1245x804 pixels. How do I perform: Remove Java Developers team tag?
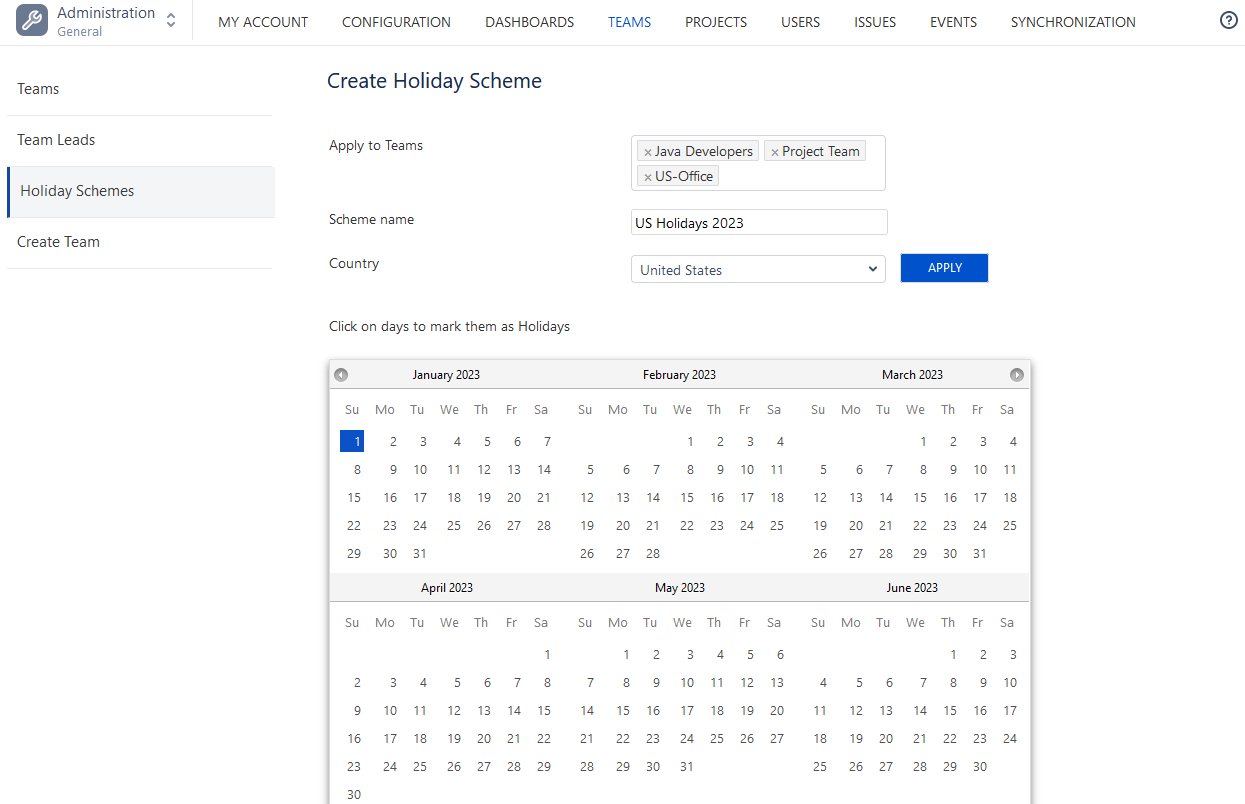pos(647,152)
